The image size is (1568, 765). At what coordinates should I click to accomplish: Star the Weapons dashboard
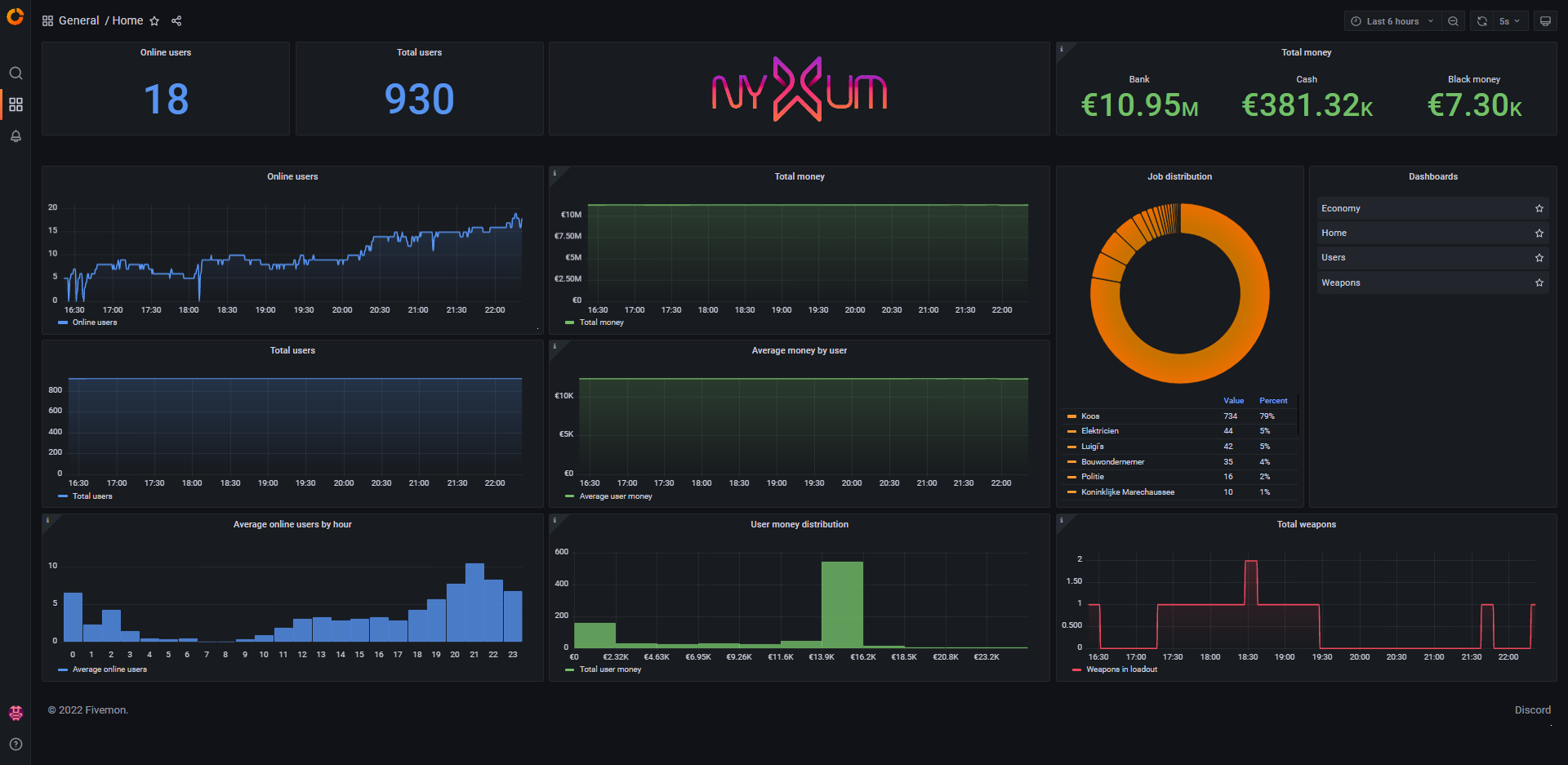tap(1539, 283)
